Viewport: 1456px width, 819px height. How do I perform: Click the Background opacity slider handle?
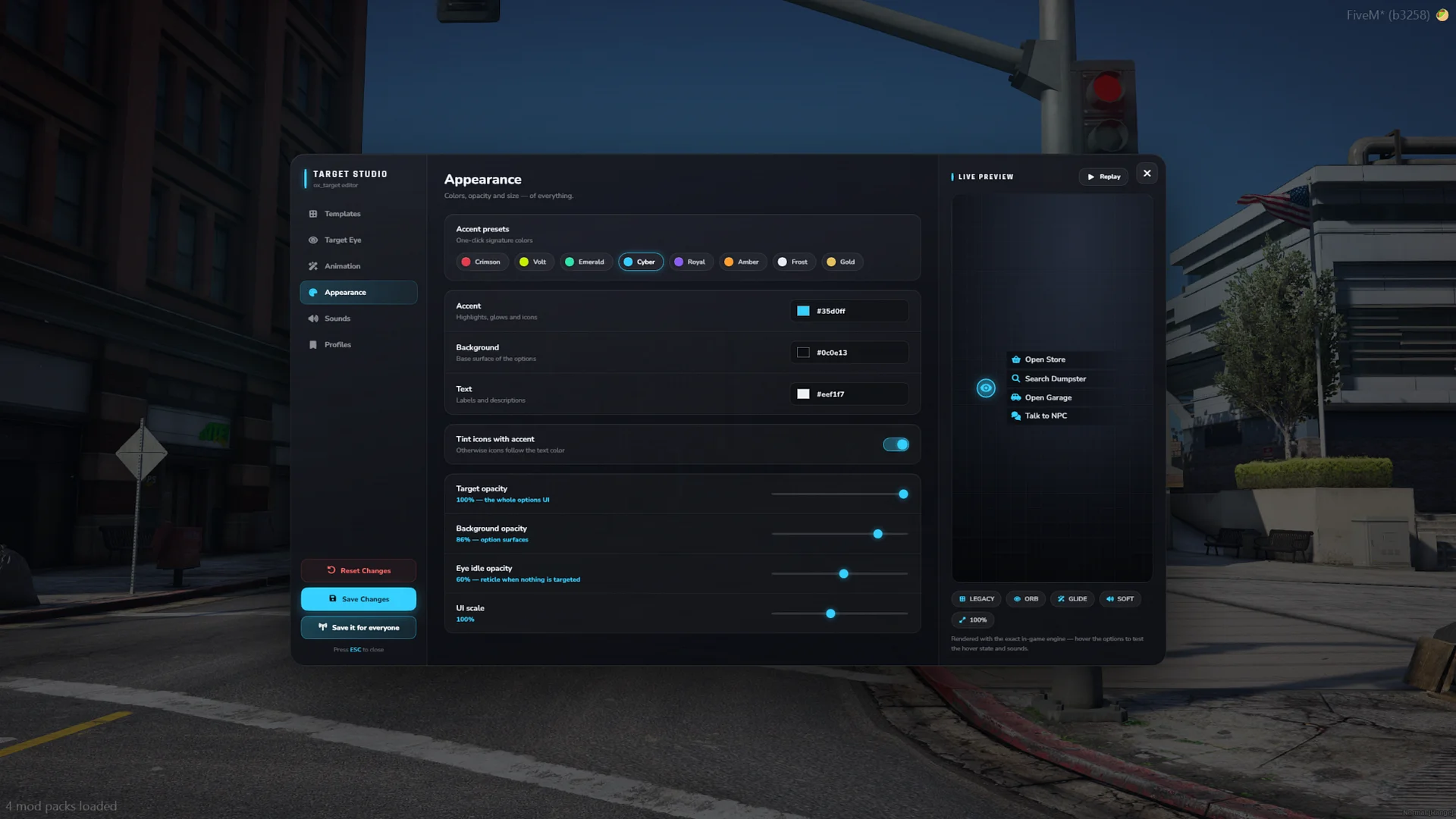(877, 534)
